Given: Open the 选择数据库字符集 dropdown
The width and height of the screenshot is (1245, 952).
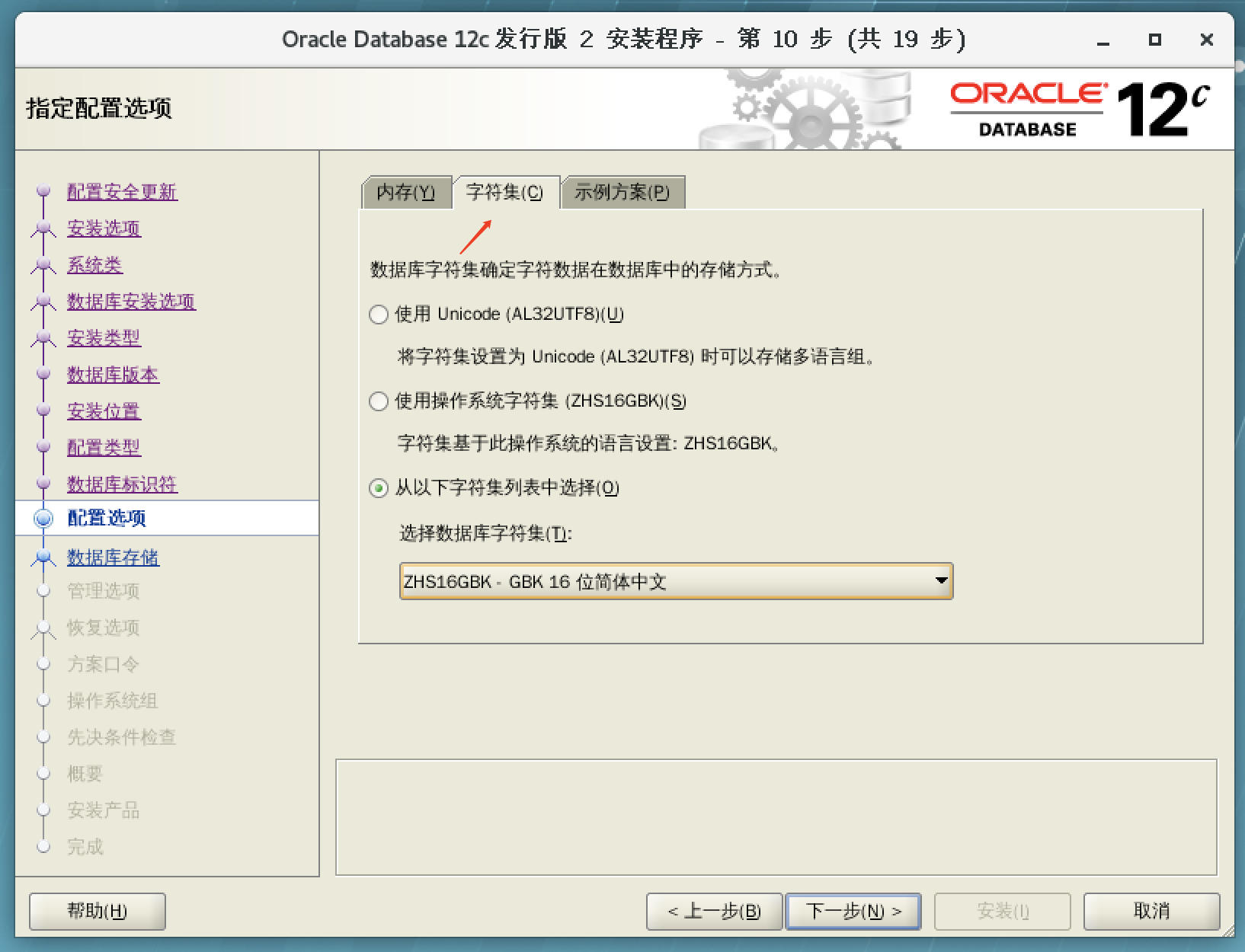Looking at the screenshot, I should click(x=675, y=581).
